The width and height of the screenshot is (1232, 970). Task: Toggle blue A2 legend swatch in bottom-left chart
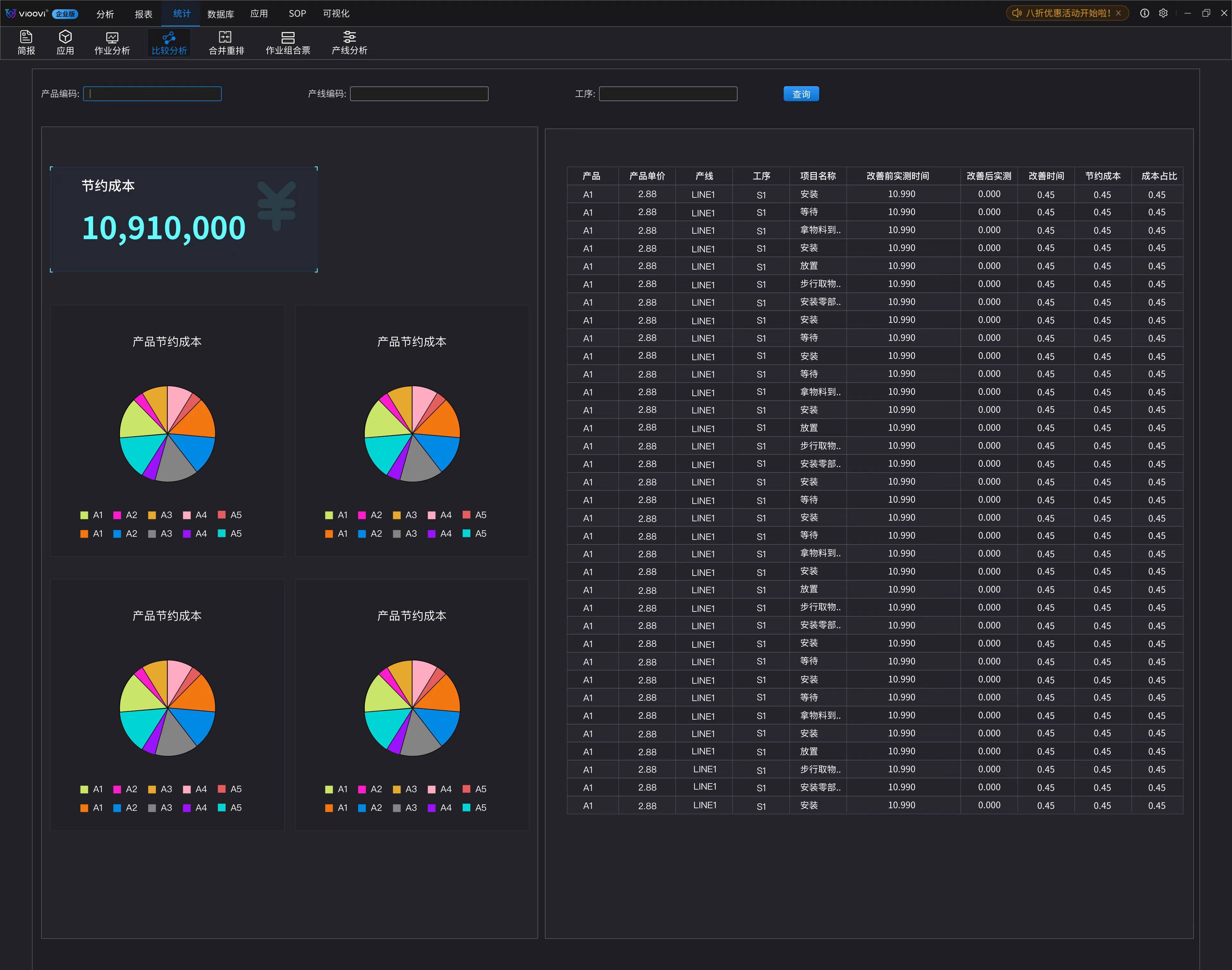tap(117, 808)
